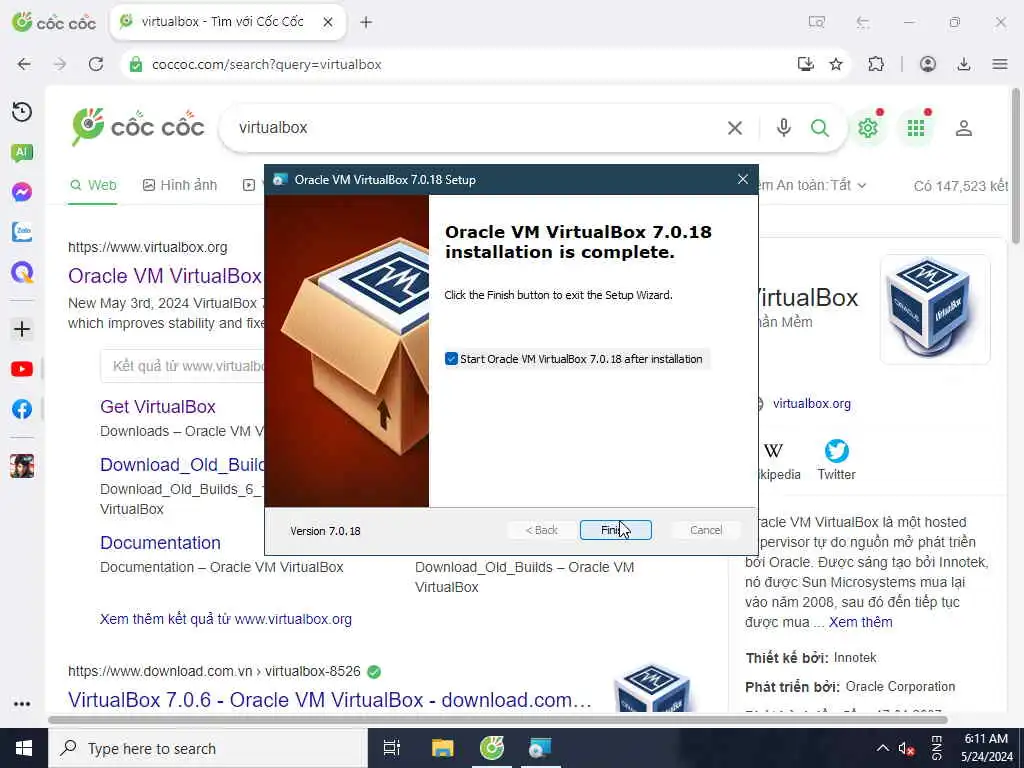Open the browser profile icon

click(x=927, y=64)
